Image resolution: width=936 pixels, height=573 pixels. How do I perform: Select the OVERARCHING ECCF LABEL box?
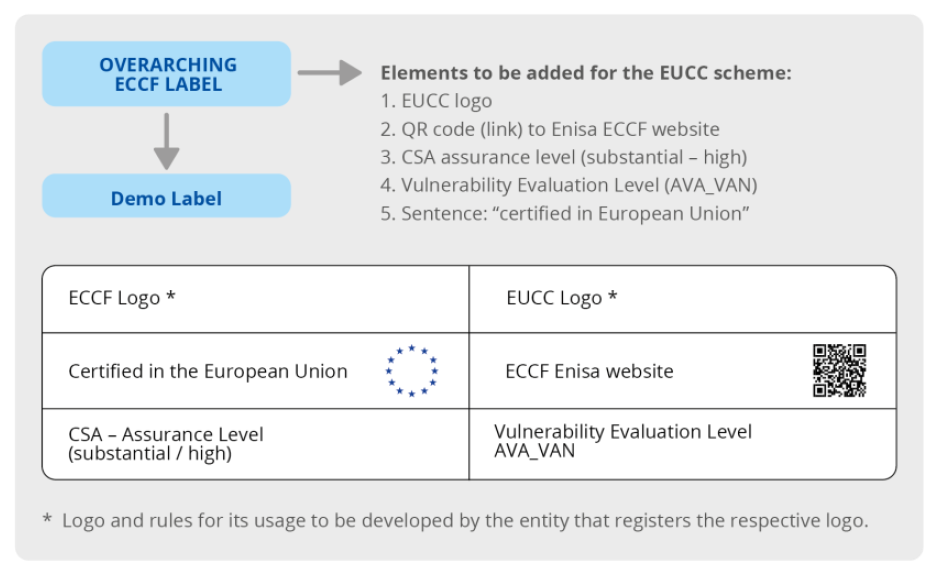(167, 74)
